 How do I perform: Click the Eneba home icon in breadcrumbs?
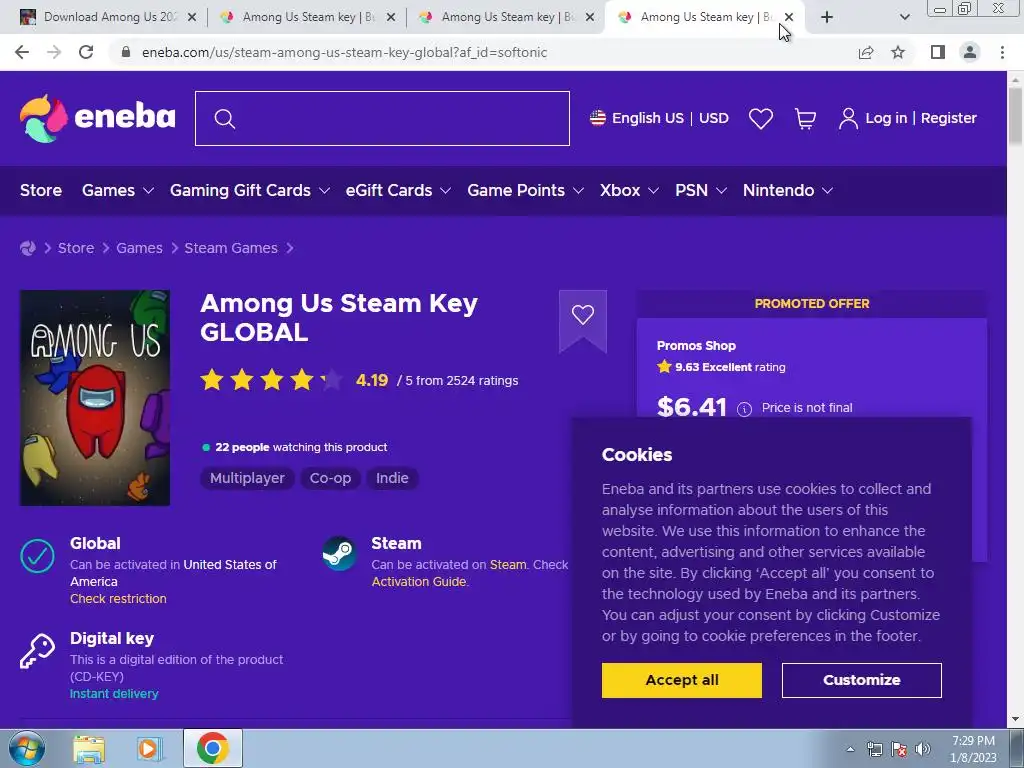(x=27, y=248)
